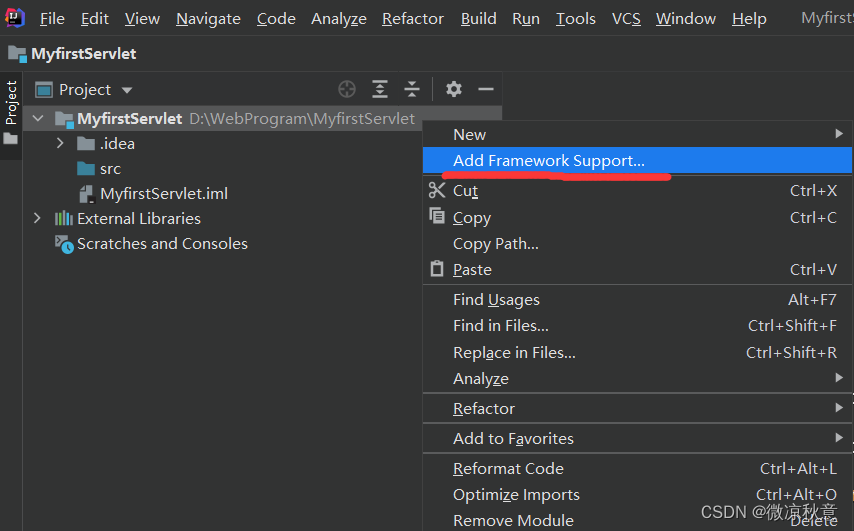
Task: Expand External Libraries node
Action: [x=38, y=219]
